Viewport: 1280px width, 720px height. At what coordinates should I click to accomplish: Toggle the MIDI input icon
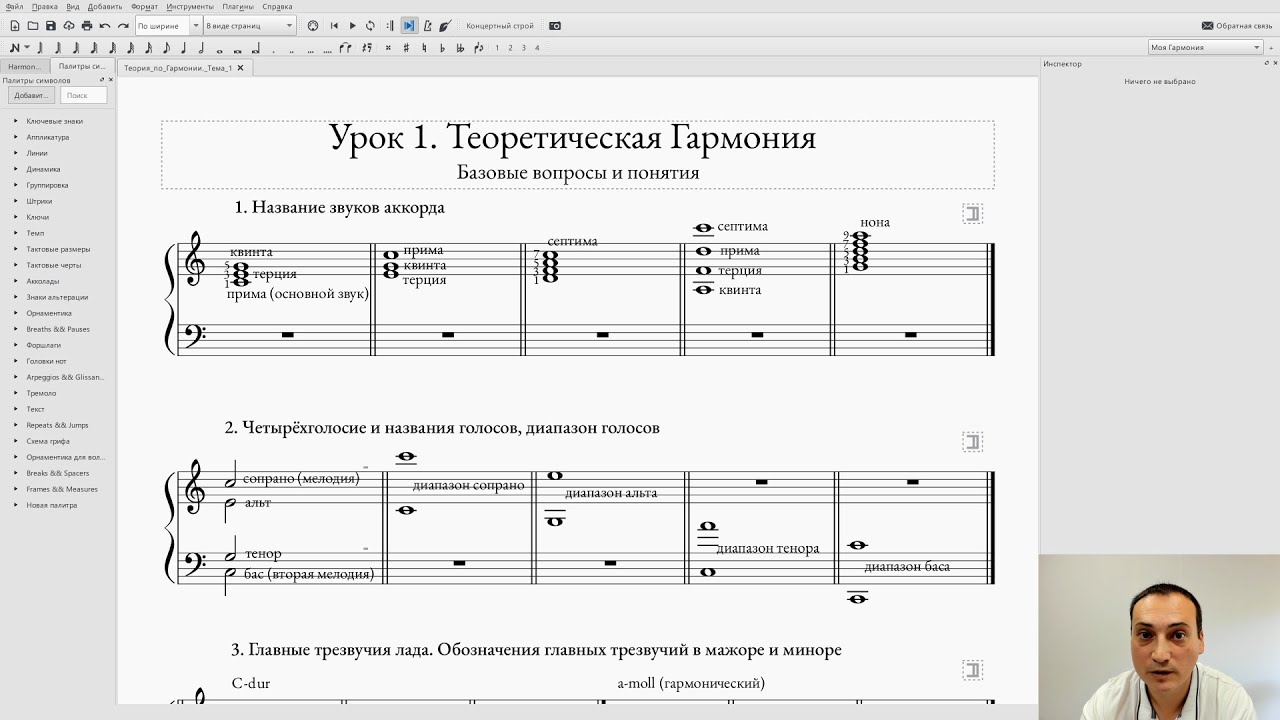point(313,26)
